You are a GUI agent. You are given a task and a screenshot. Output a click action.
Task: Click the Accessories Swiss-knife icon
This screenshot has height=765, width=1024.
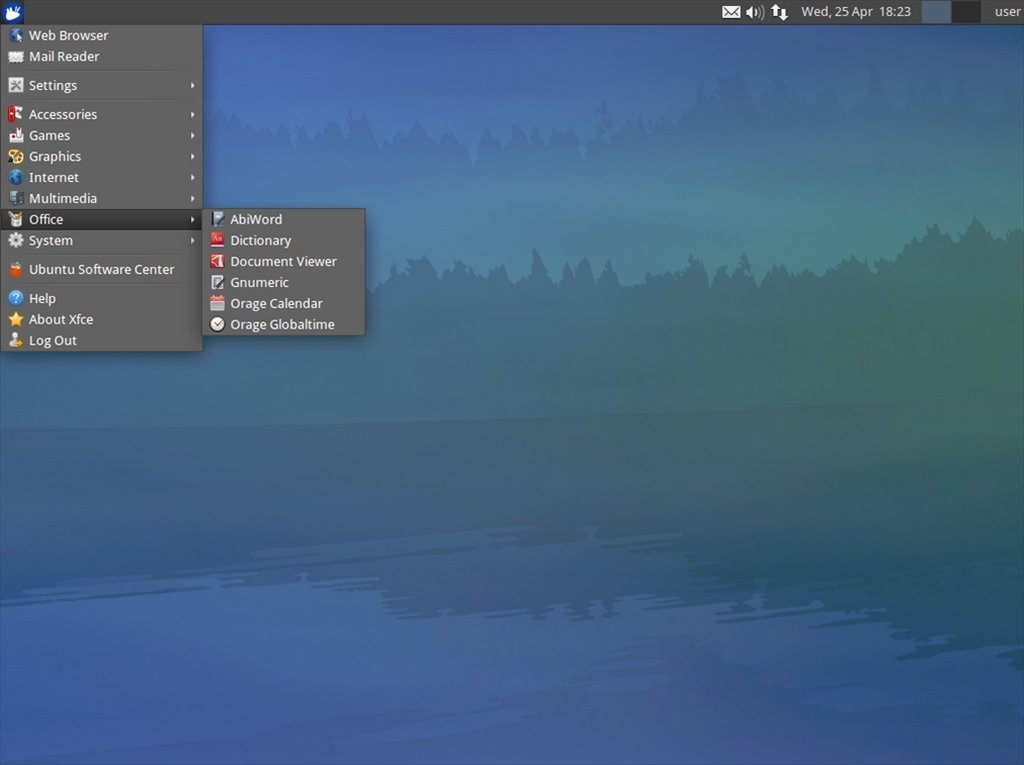(x=16, y=114)
